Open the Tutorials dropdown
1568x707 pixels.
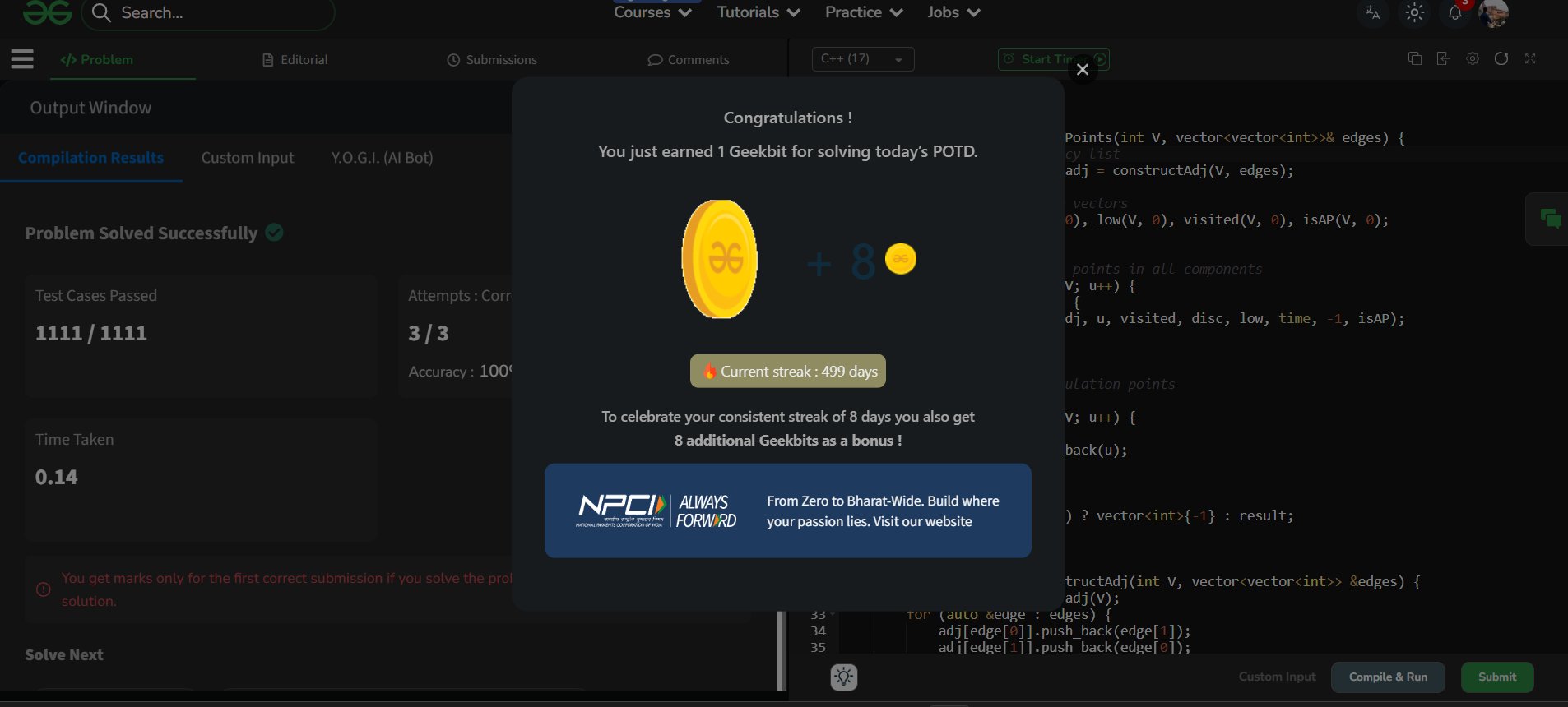click(x=758, y=12)
